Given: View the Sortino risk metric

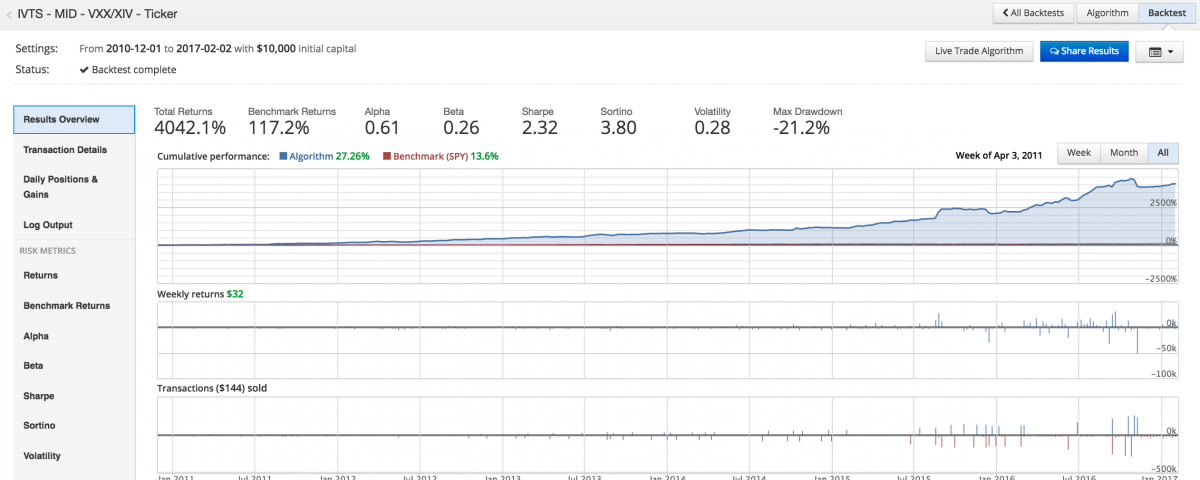Looking at the screenshot, I should (40, 426).
